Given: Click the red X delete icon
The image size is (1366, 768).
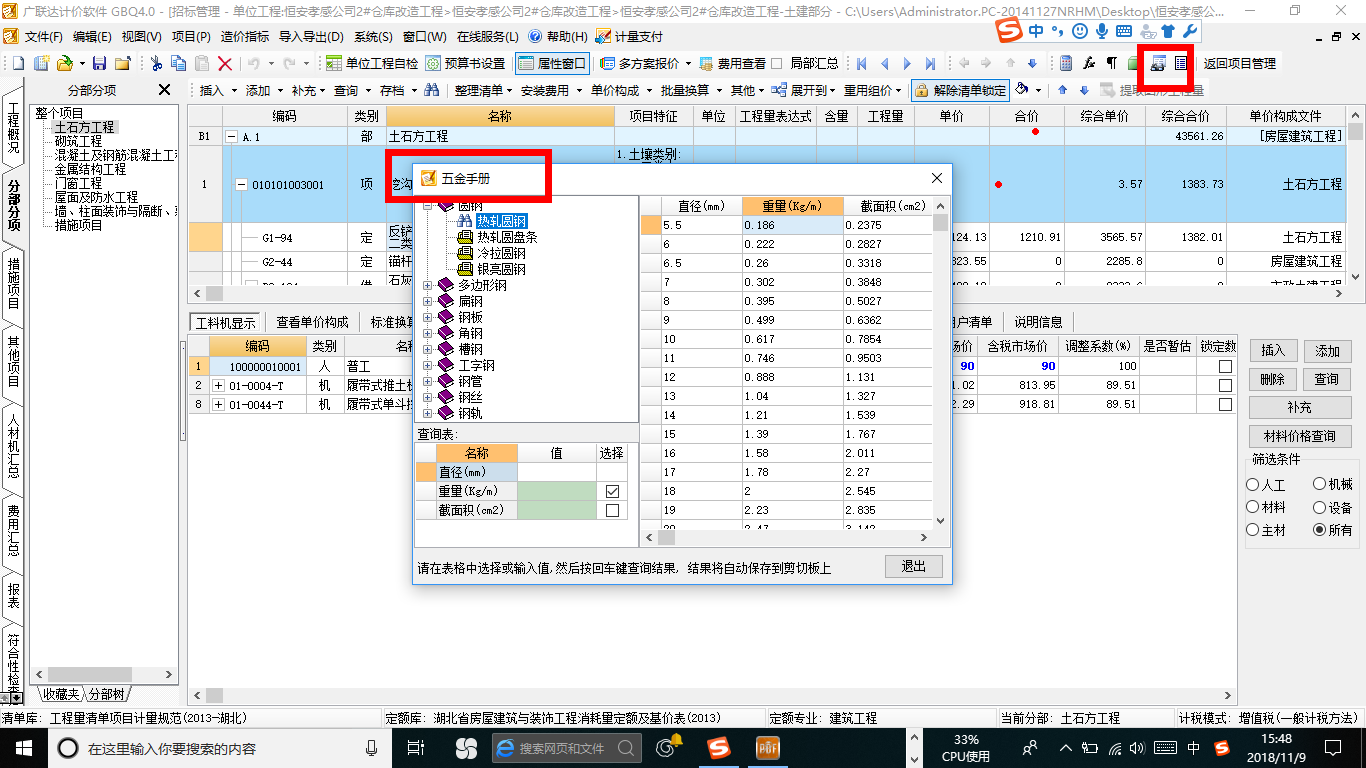Looking at the screenshot, I should coord(225,63).
